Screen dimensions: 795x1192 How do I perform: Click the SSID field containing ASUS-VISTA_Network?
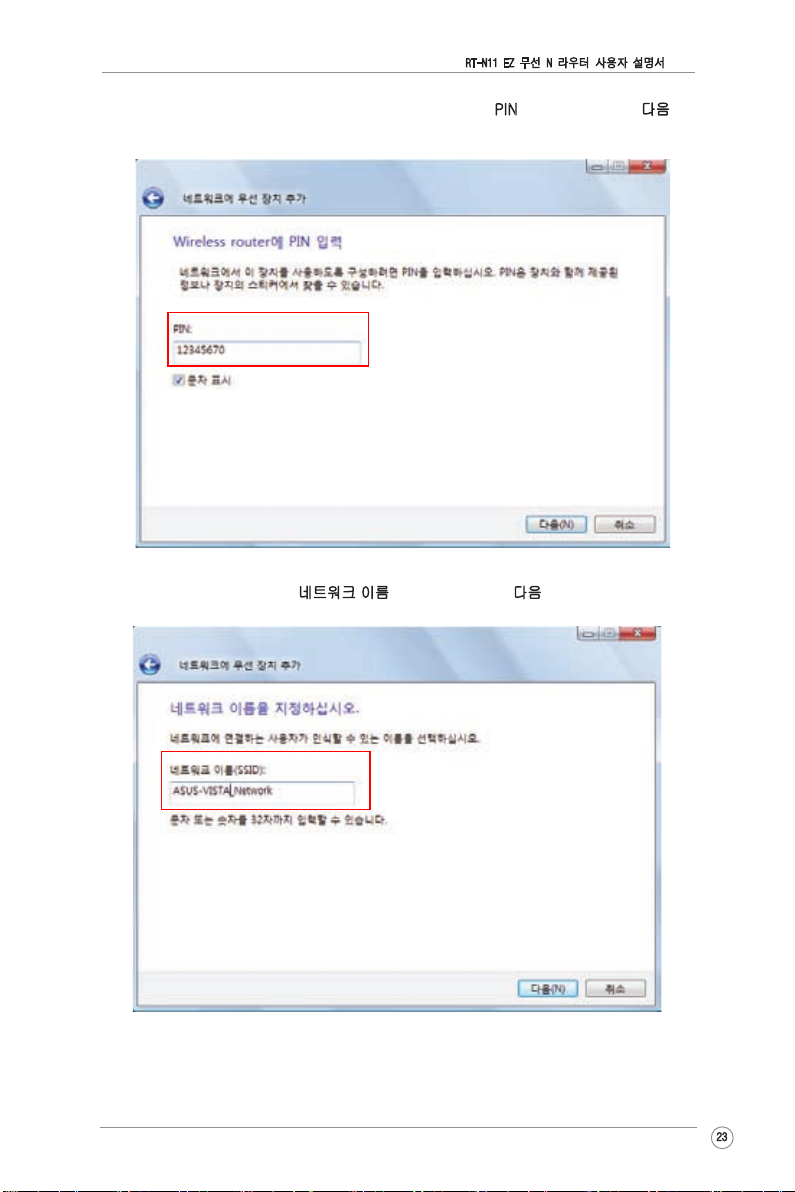261,791
